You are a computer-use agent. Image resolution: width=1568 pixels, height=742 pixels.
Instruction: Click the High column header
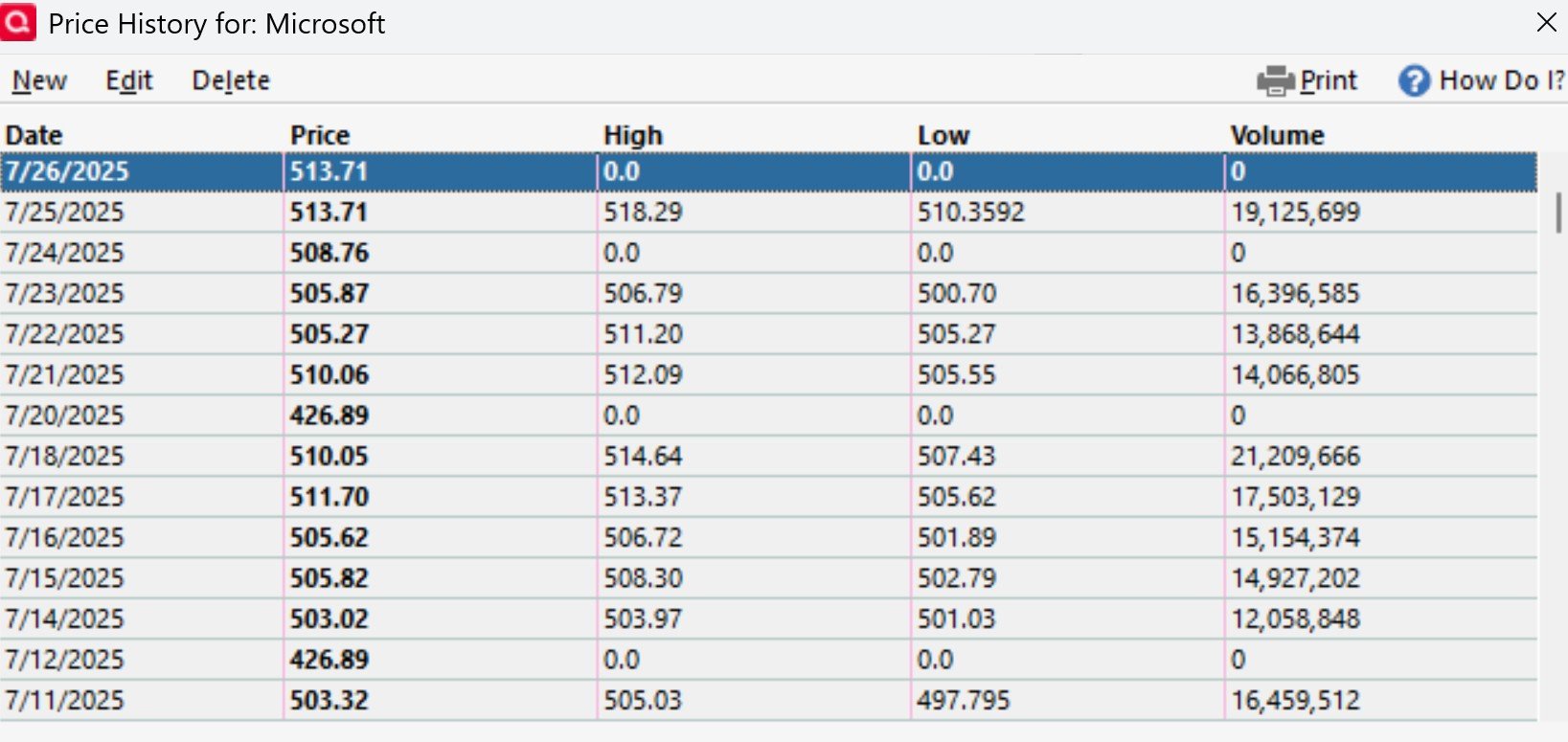pos(633,135)
